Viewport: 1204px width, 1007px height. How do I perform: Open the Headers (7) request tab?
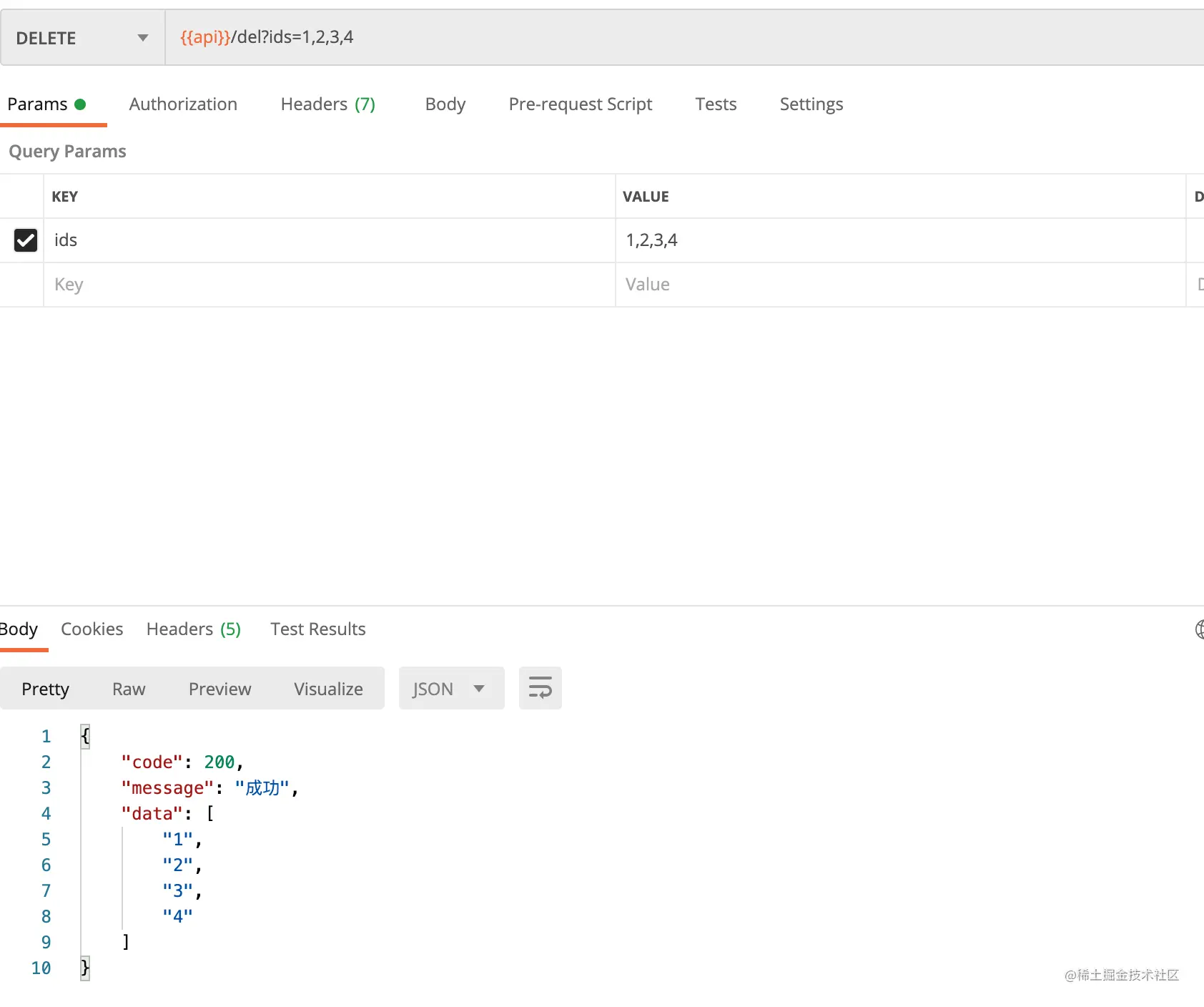[x=328, y=104]
